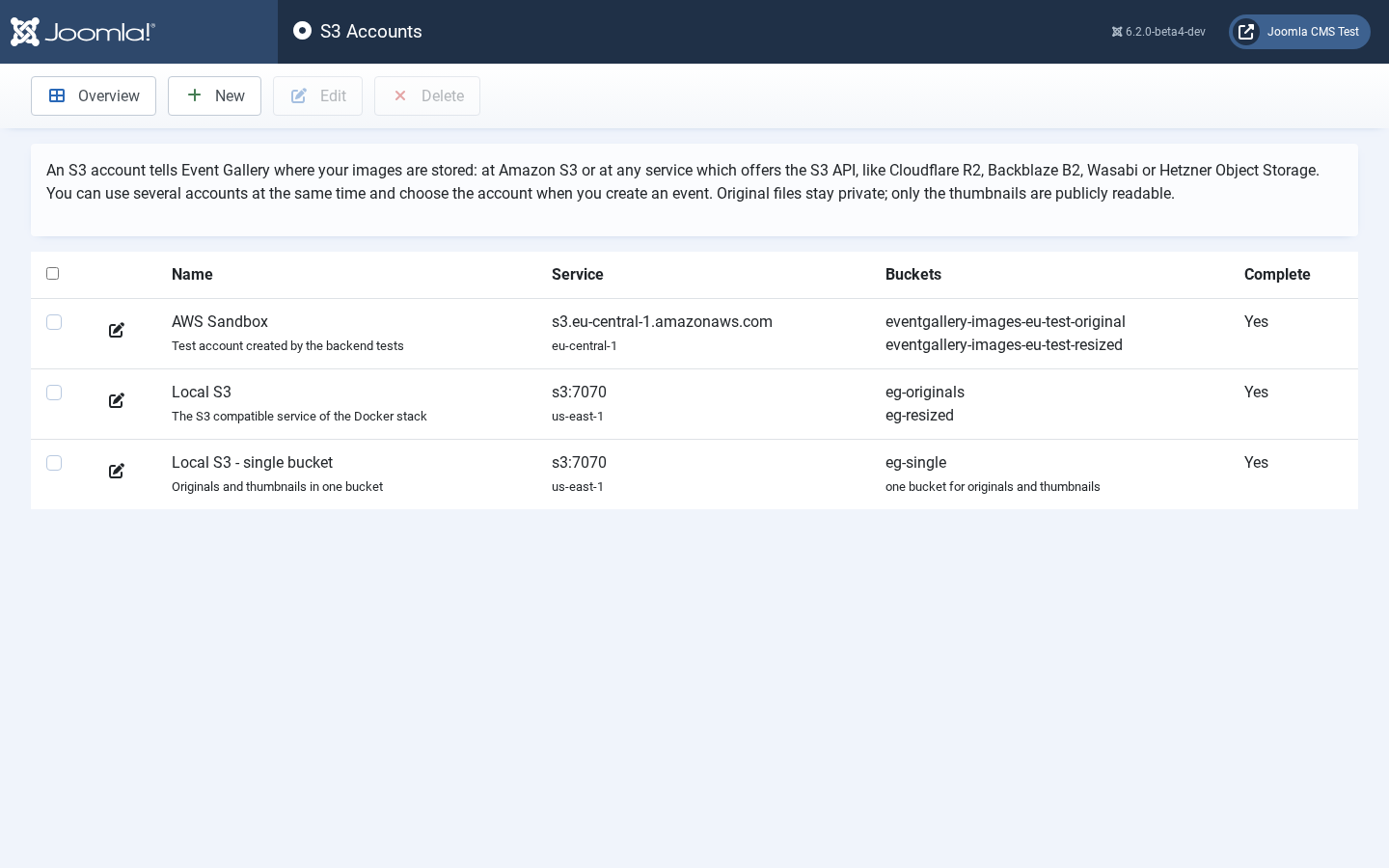
Task: Click the Service column header
Action: coord(578,274)
